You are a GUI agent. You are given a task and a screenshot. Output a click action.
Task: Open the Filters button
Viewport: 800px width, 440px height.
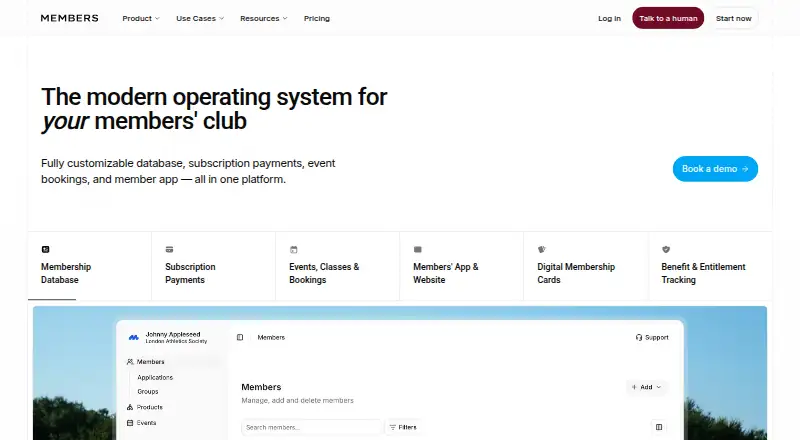[x=403, y=428]
